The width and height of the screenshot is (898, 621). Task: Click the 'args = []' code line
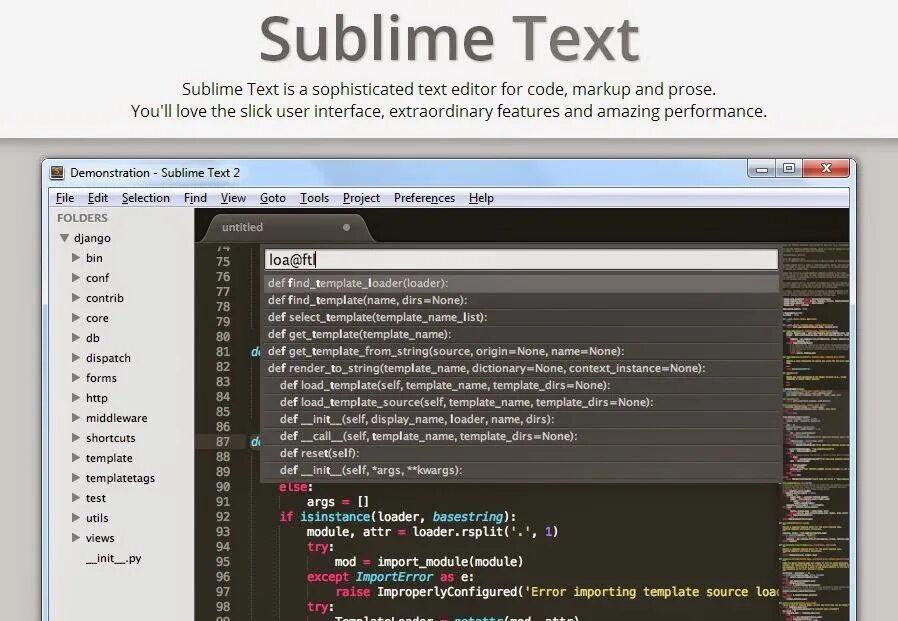click(x=338, y=502)
